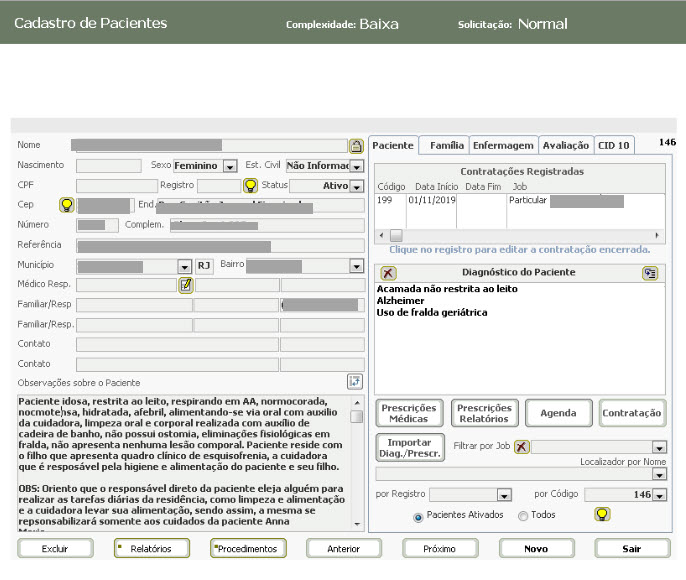Click the delete X icon in Diagnóstico do Paciente

click(389, 272)
